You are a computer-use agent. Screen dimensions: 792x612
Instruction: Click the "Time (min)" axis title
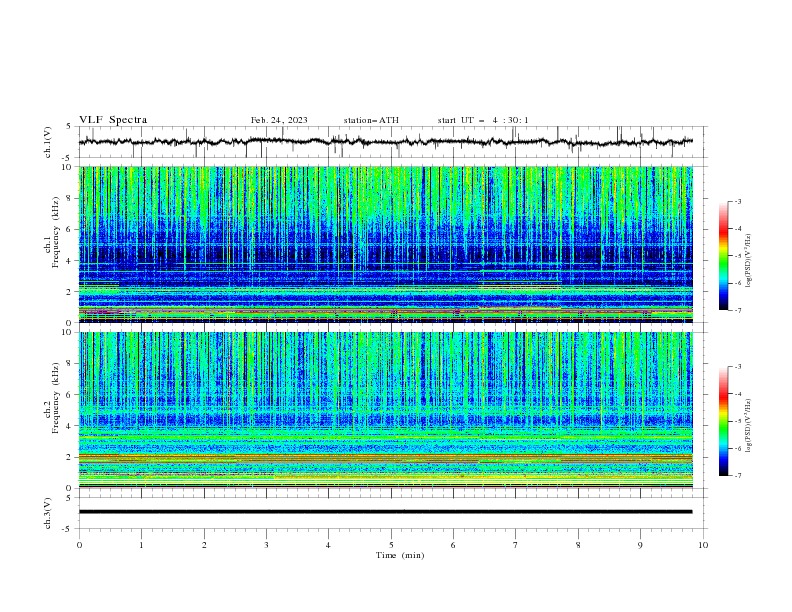pos(400,555)
